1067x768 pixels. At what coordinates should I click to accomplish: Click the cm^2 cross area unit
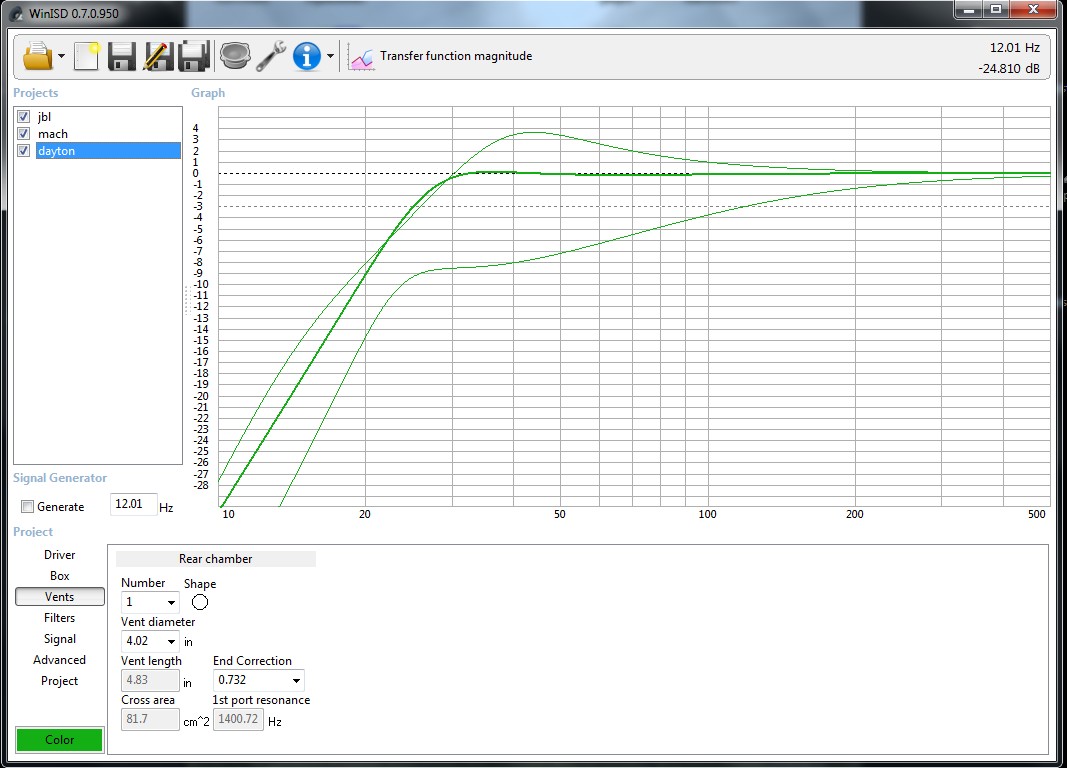coord(196,722)
